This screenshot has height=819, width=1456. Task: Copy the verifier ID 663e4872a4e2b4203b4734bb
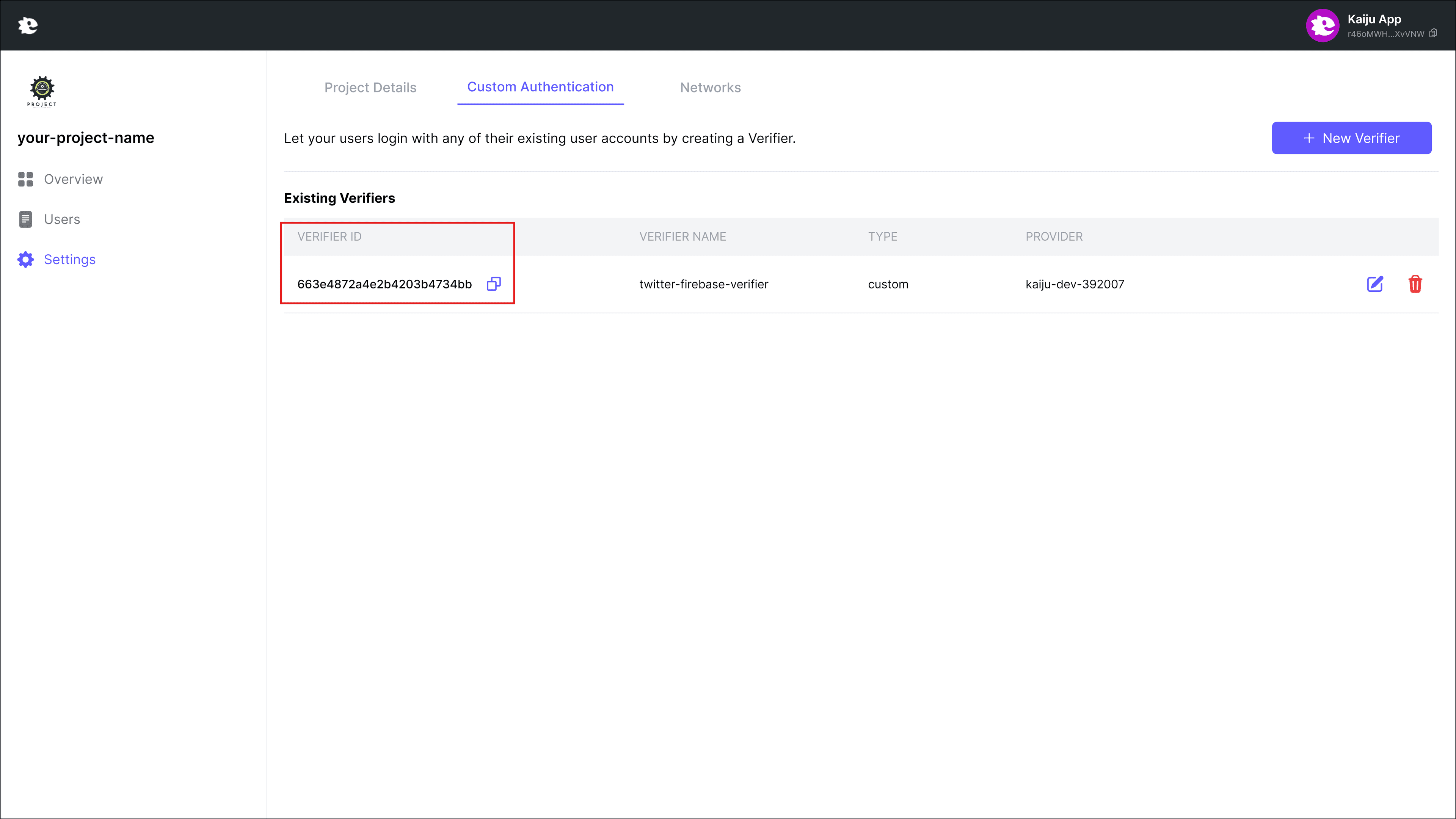(x=493, y=283)
